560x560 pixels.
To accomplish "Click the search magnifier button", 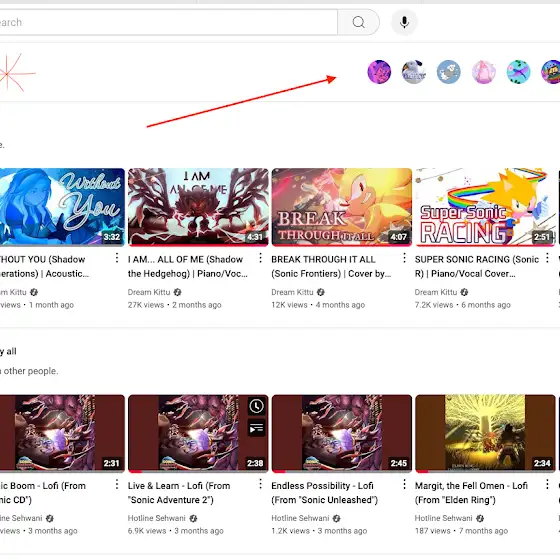I will click(x=358, y=22).
